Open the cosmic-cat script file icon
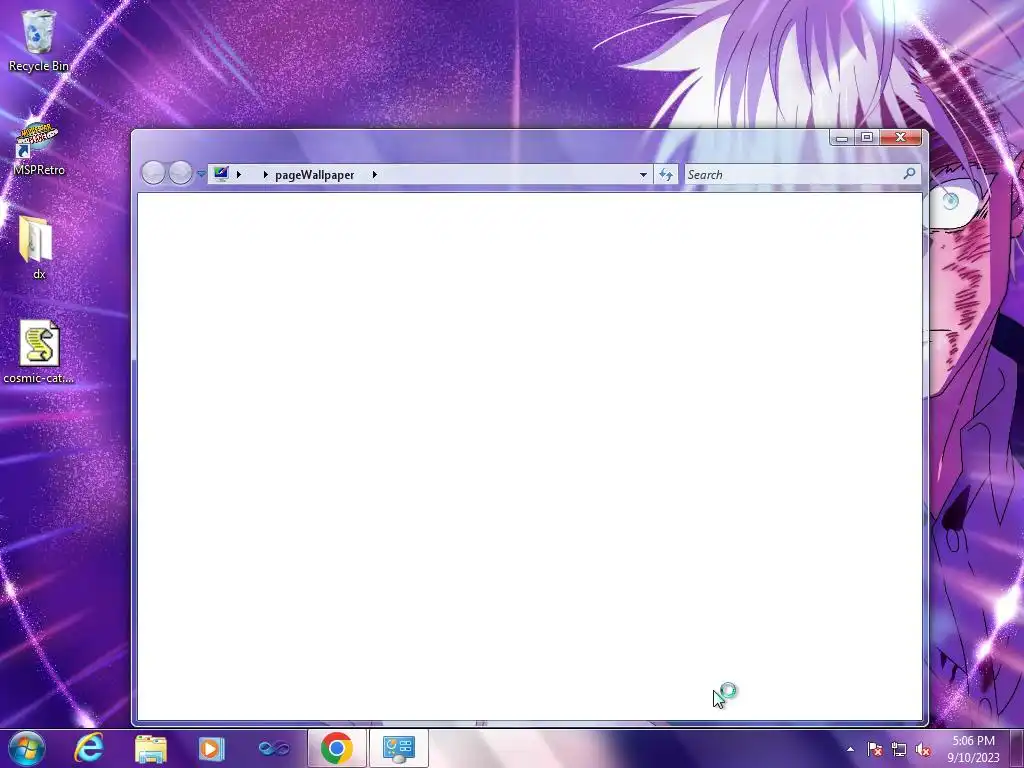This screenshot has height=768, width=1024. tap(39, 351)
